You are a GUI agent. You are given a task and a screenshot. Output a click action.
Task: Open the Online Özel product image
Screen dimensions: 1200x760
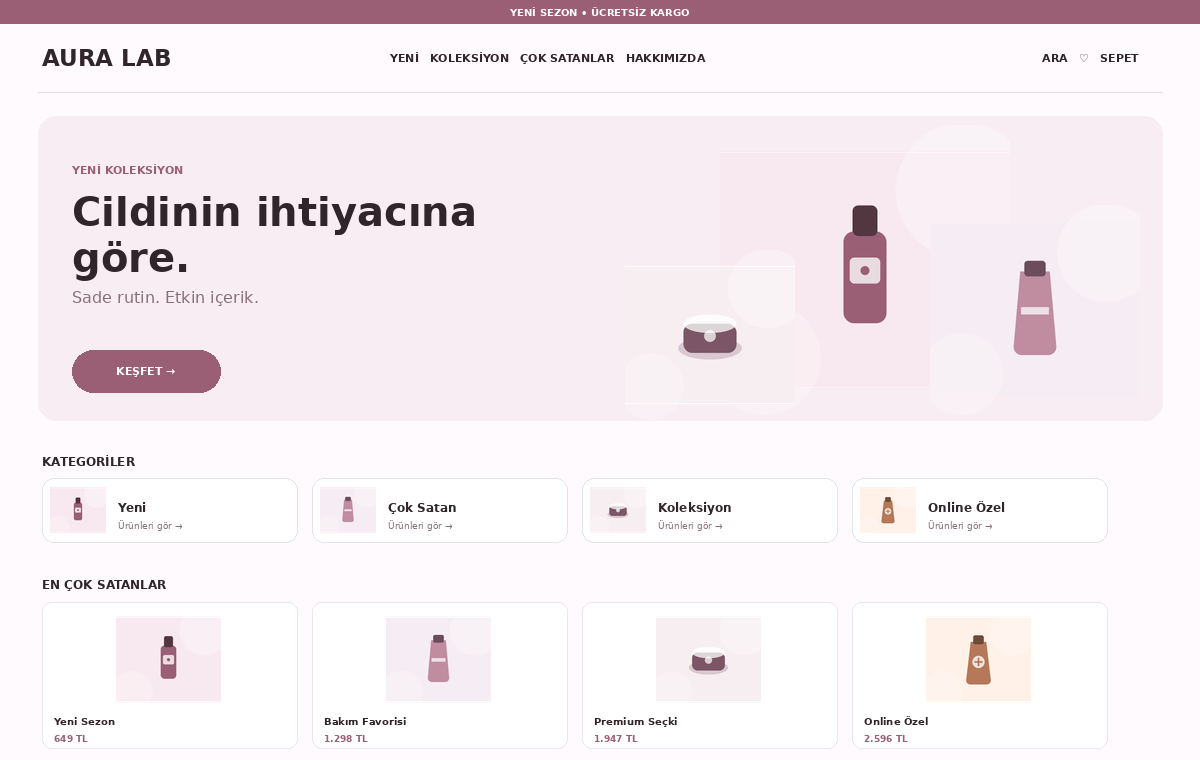pos(978,659)
